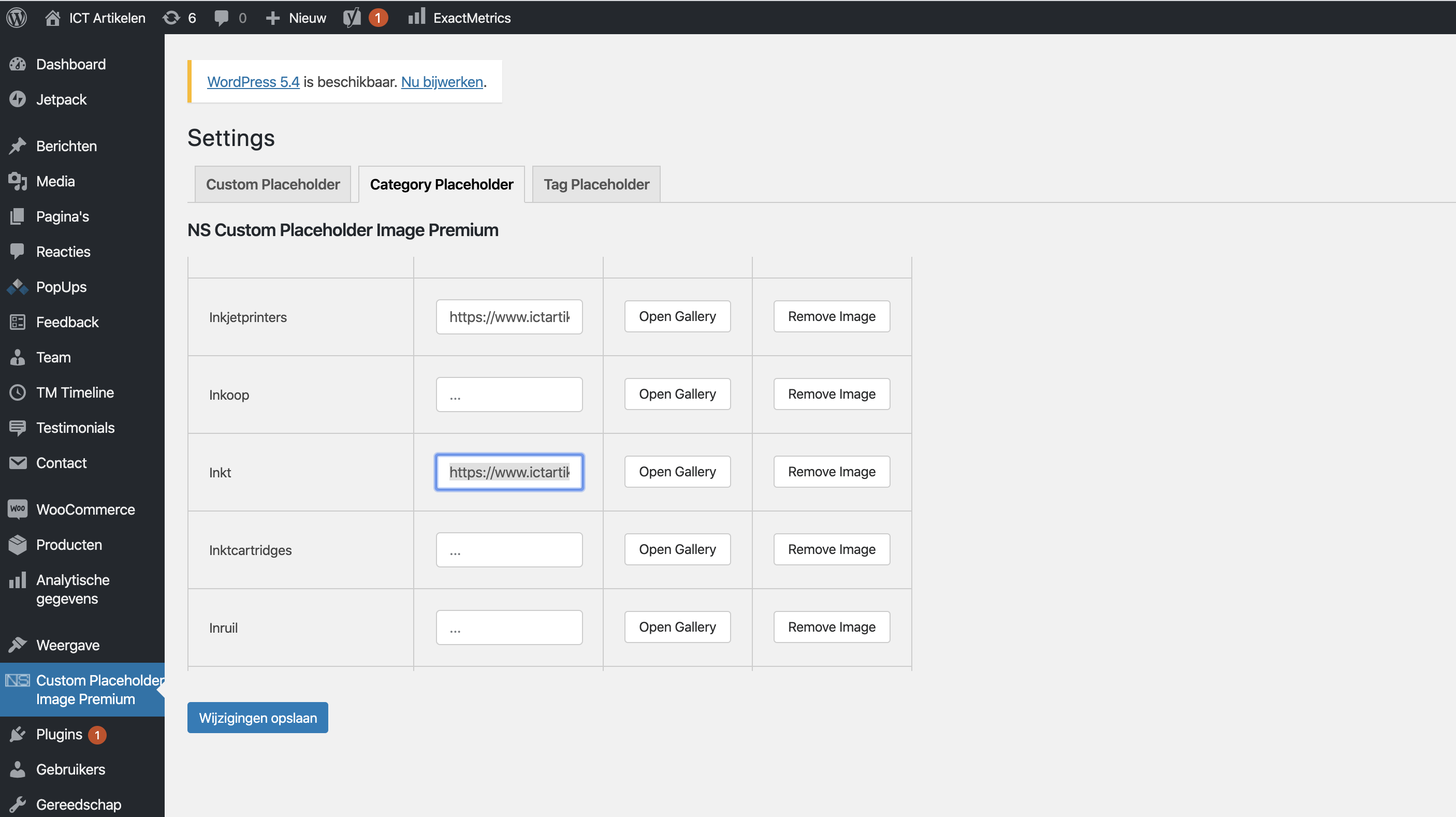Click the Producten box icon
The height and width of the screenshot is (817, 1456).
(x=18, y=545)
